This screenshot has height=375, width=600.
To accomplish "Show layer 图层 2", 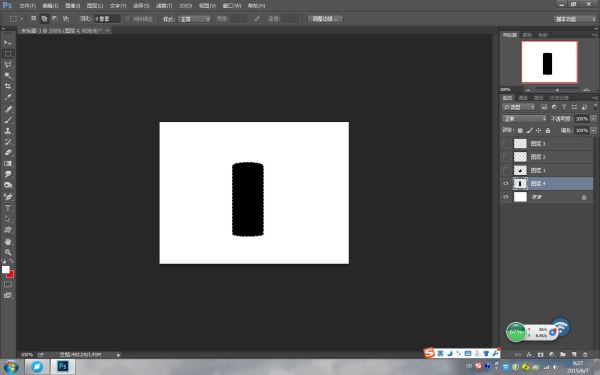I will point(506,157).
